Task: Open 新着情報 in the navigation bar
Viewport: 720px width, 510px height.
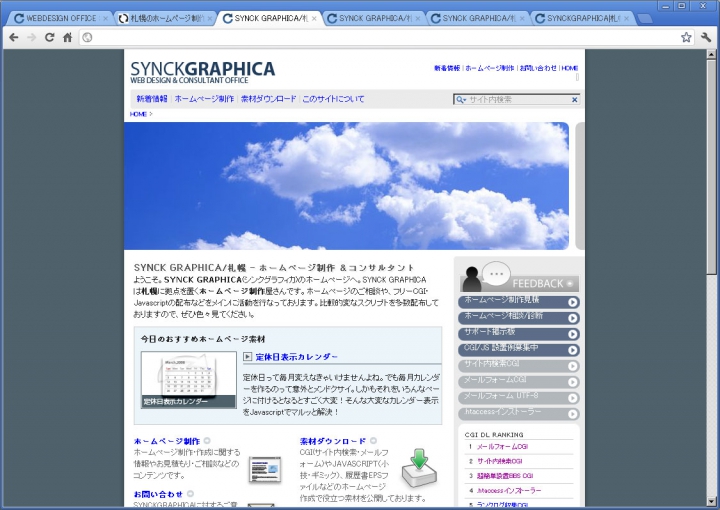Action: point(152,99)
